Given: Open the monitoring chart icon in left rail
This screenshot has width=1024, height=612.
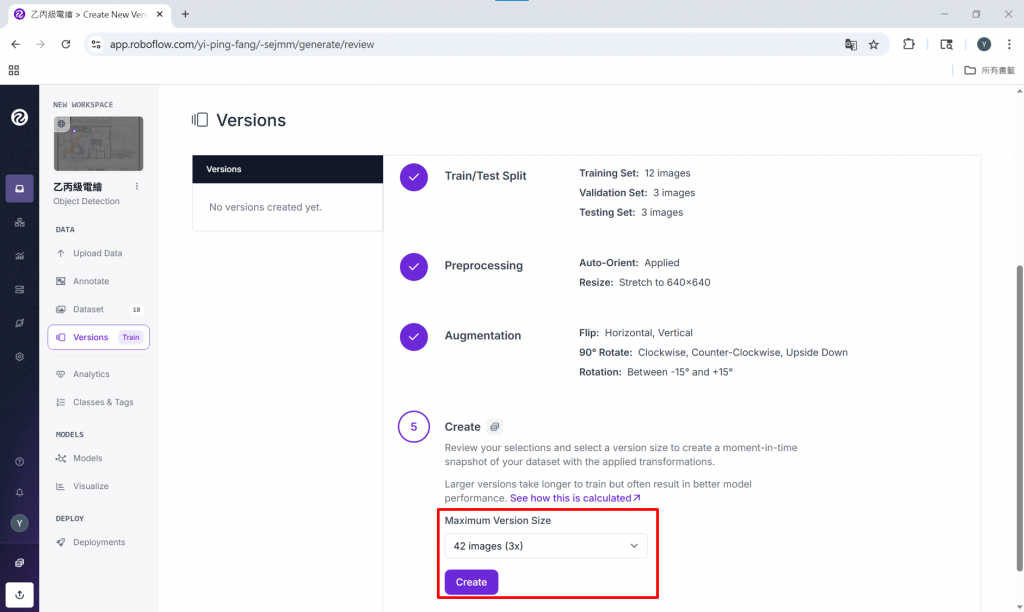Looking at the screenshot, I should point(20,256).
